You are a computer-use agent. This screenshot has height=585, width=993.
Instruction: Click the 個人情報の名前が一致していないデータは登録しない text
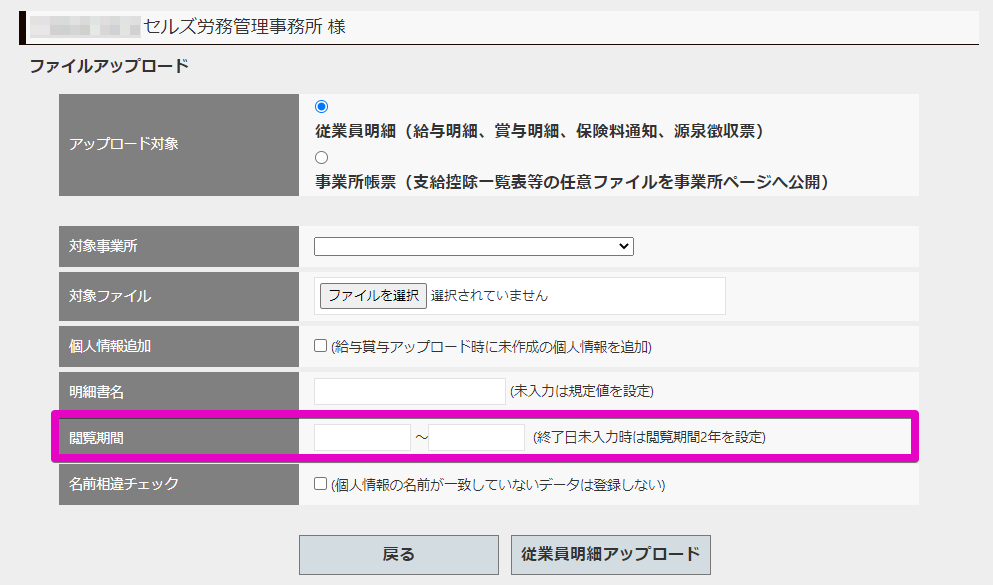[x=498, y=485]
